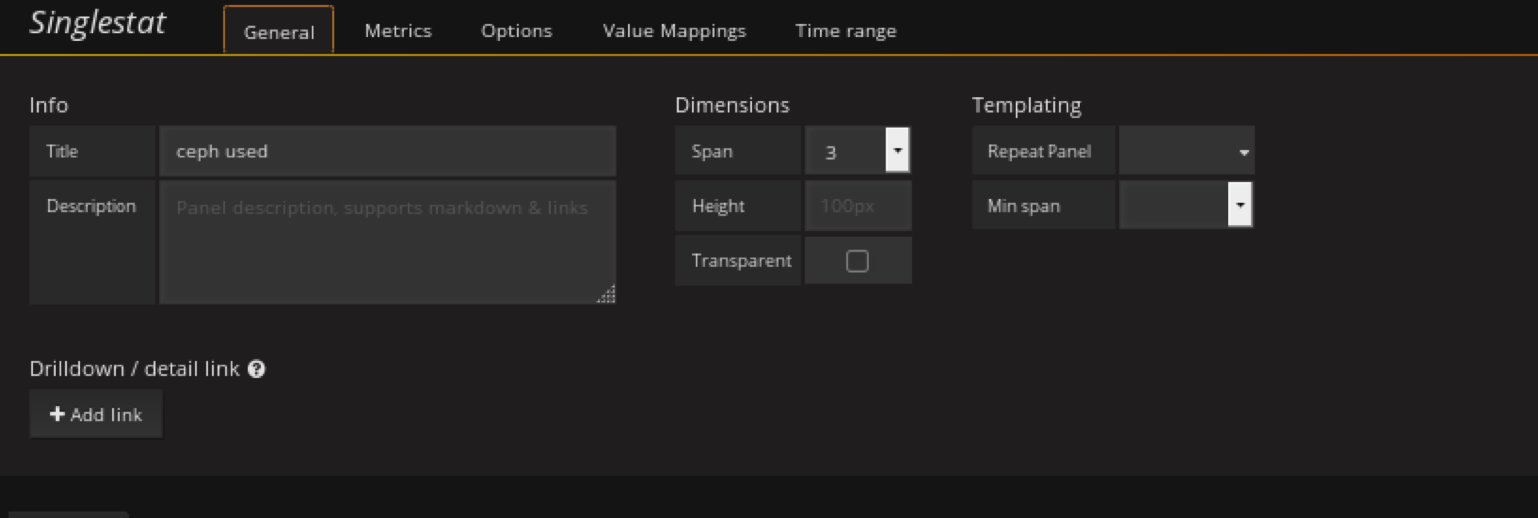Click the Singlestat panel heading
Screen dimensions: 1538x518
(98, 24)
